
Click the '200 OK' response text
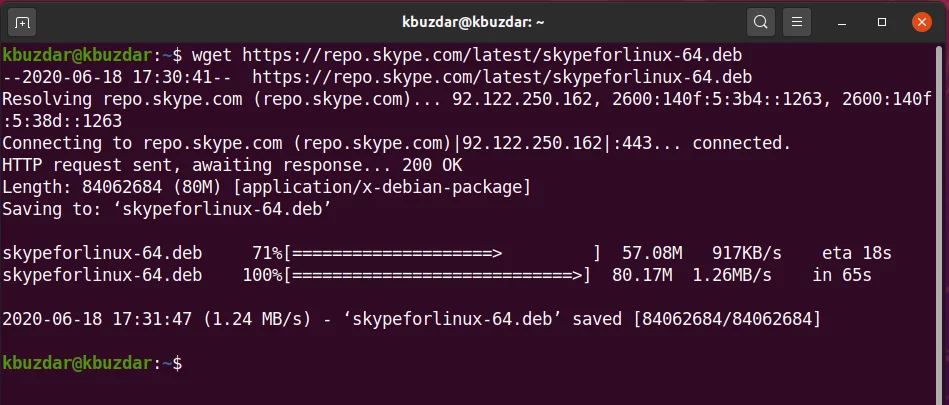pyautogui.click(x=432, y=165)
